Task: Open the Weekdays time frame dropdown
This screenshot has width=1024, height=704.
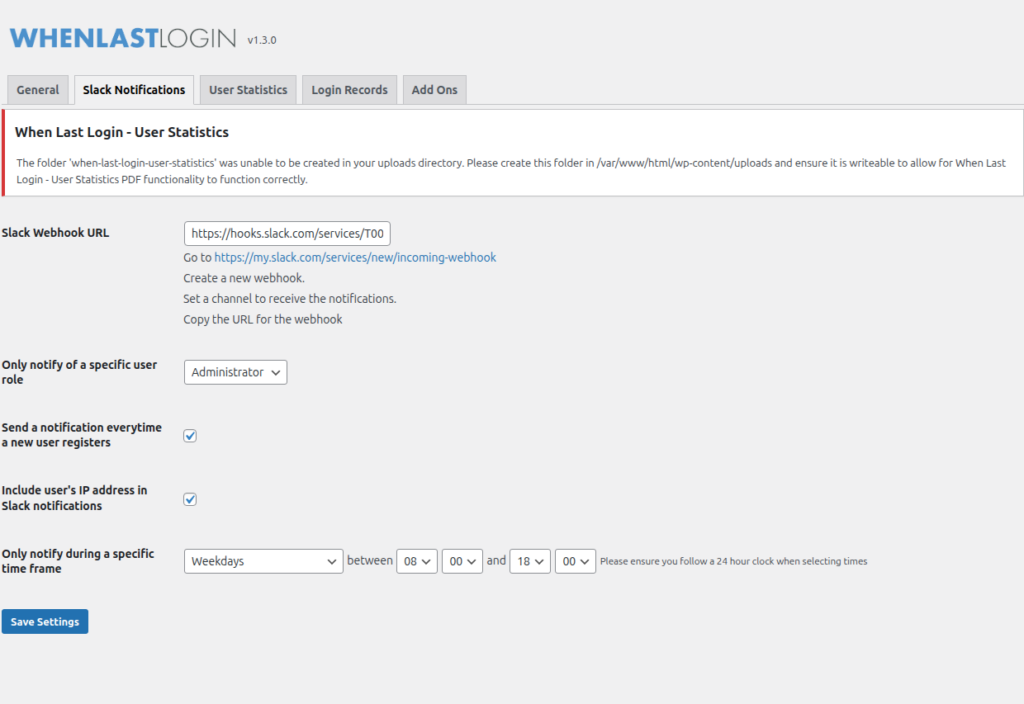Action: 264,561
